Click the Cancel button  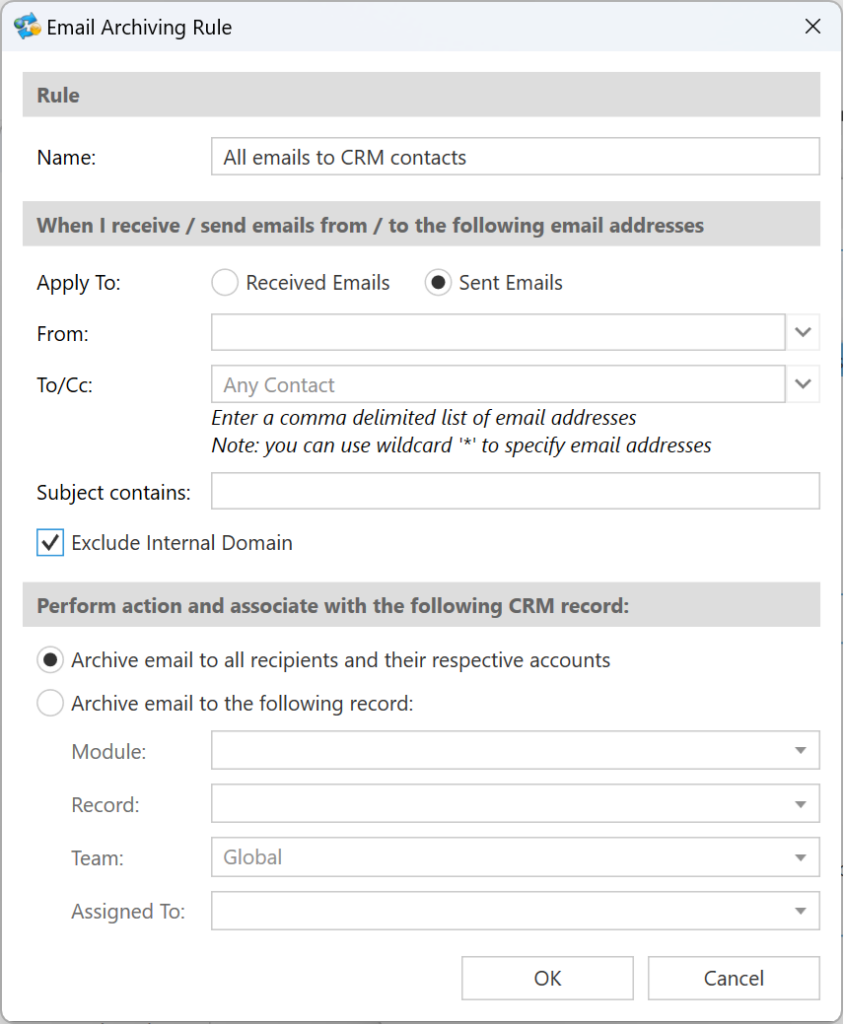click(734, 978)
